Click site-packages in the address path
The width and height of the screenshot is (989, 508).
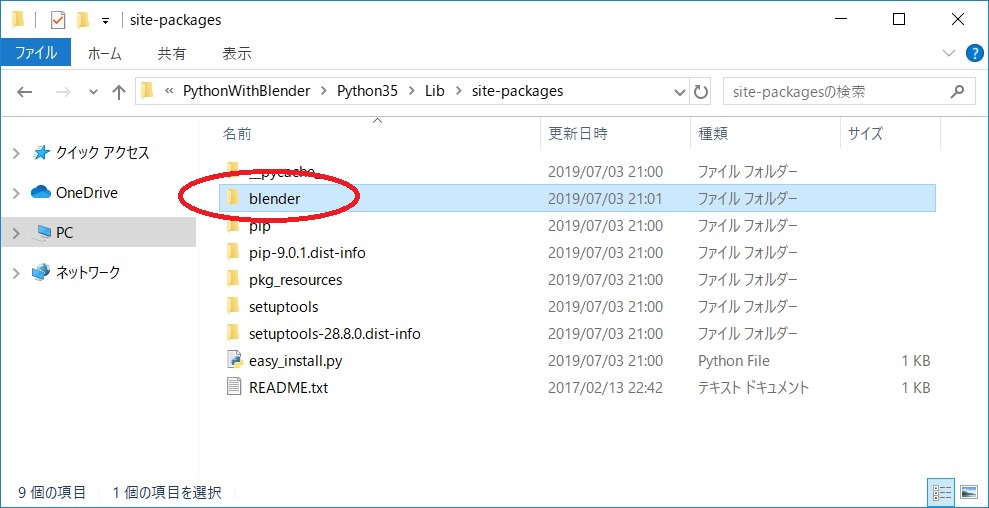click(517, 91)
